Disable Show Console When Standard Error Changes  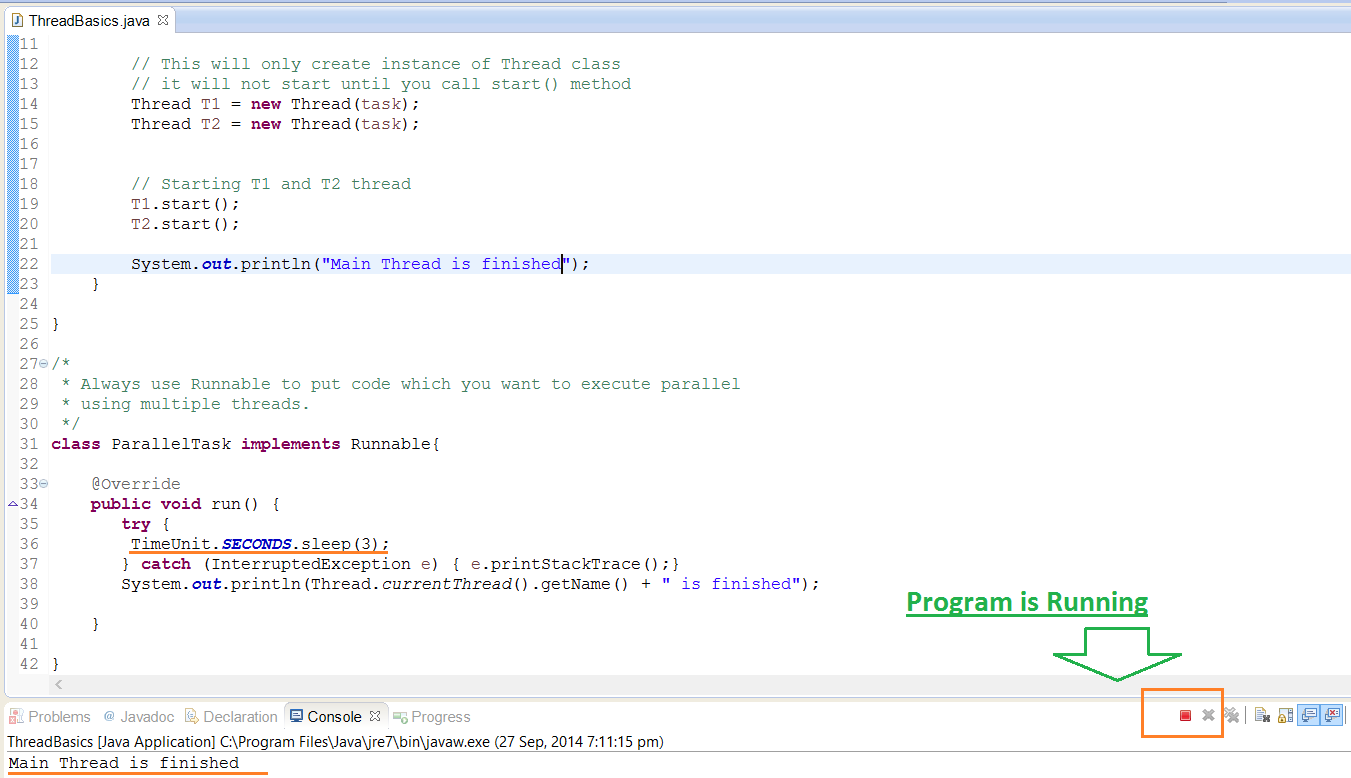coord(1333,715)
